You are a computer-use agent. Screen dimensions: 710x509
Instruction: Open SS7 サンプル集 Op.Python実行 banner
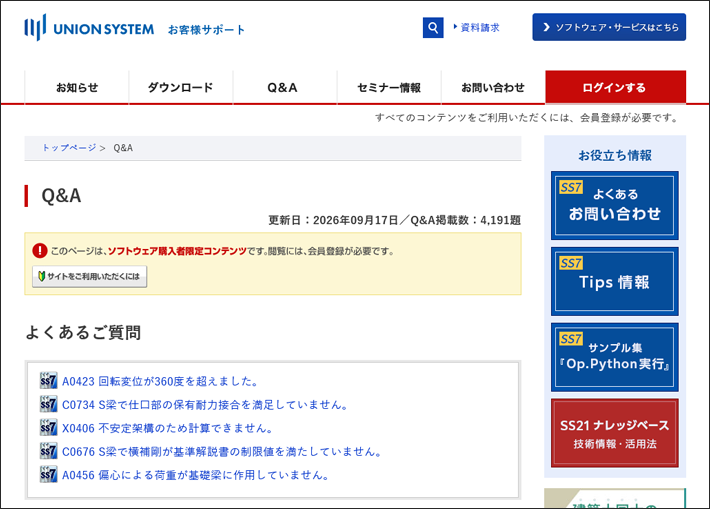(615, 357)
